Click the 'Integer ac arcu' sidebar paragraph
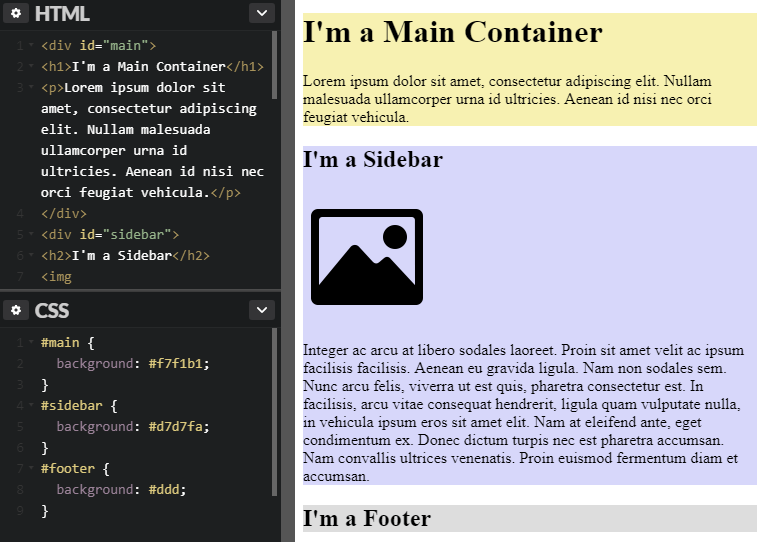Image resolution: width=762 pixels, height=542 pixels. [x=523, y=413]
